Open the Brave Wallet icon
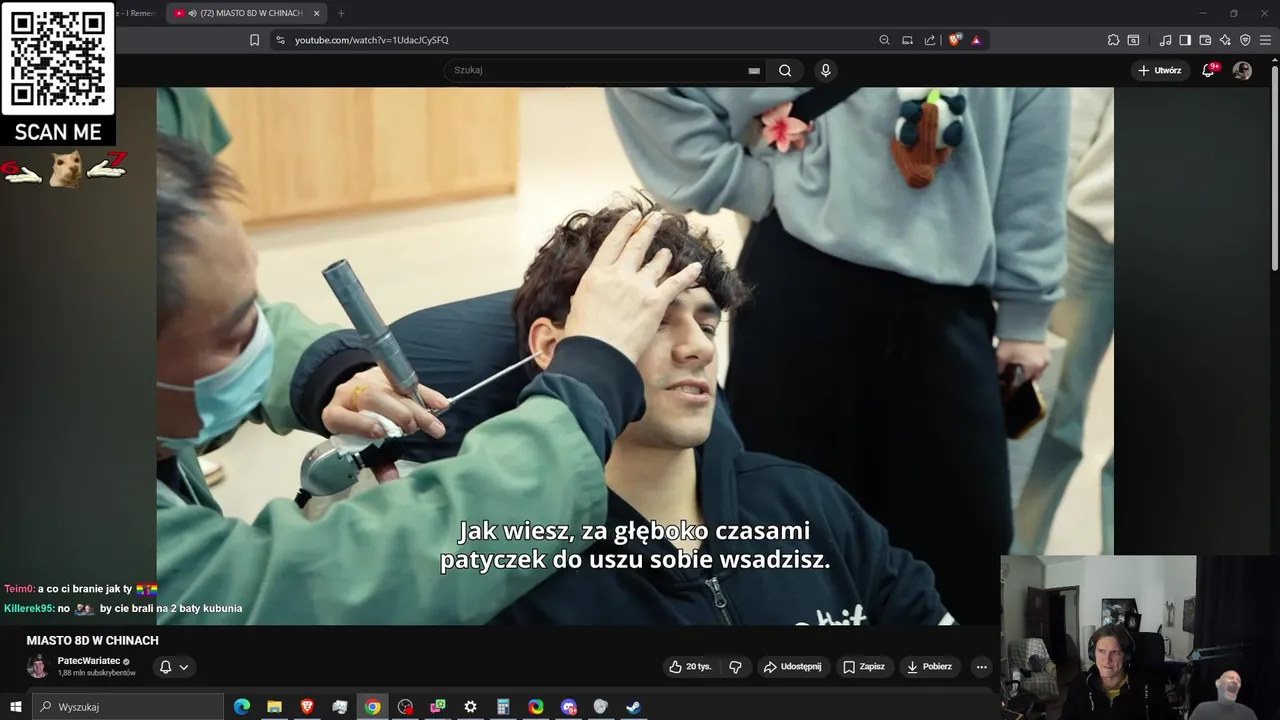The height and width of the screenshot is (720, 1280). pyautogui.click(x=1205, y=40)
